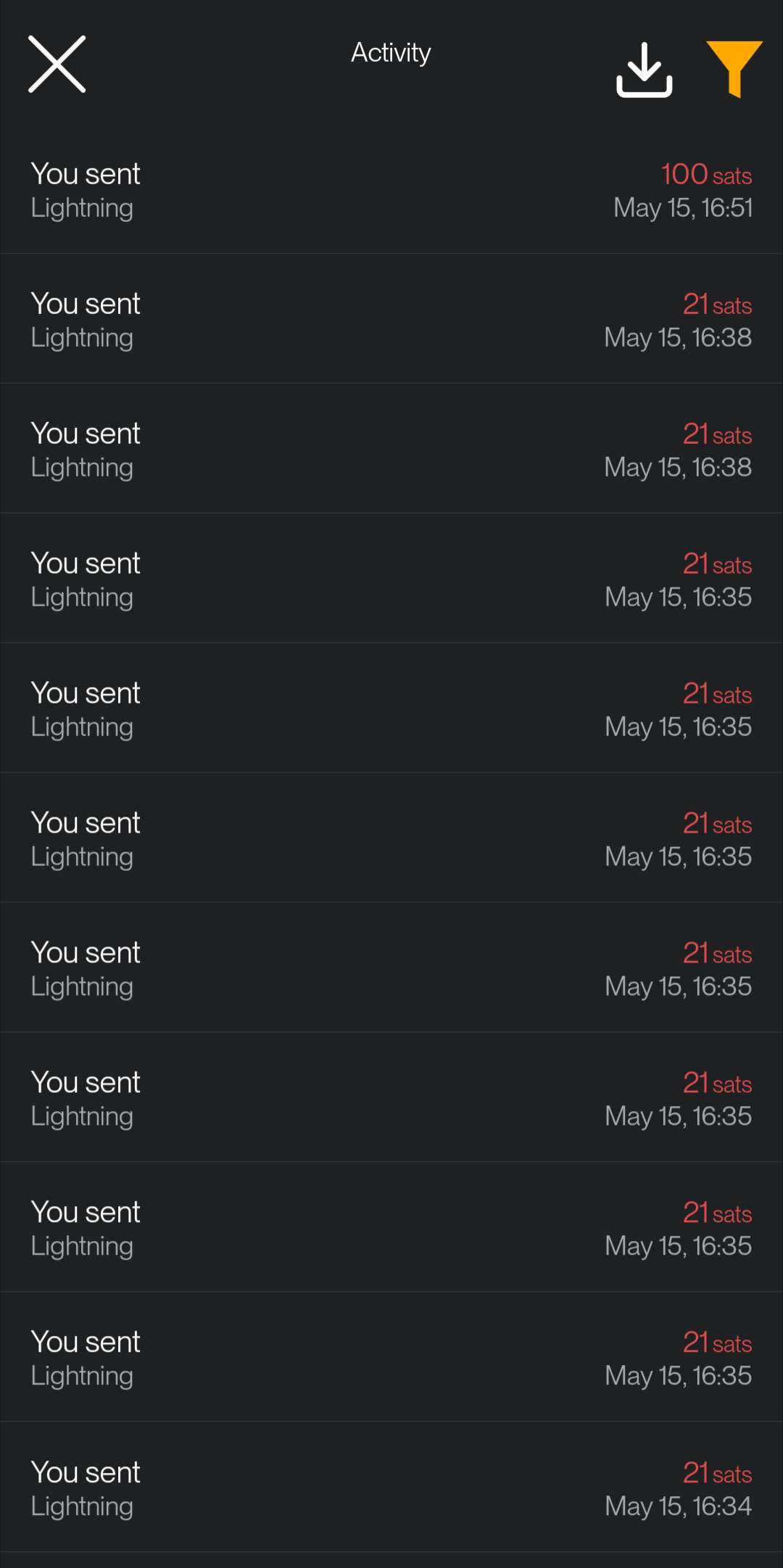The image size is (783, 1568).
Task: Close the Activity screen with the X icon
Action: click(57, 64)
